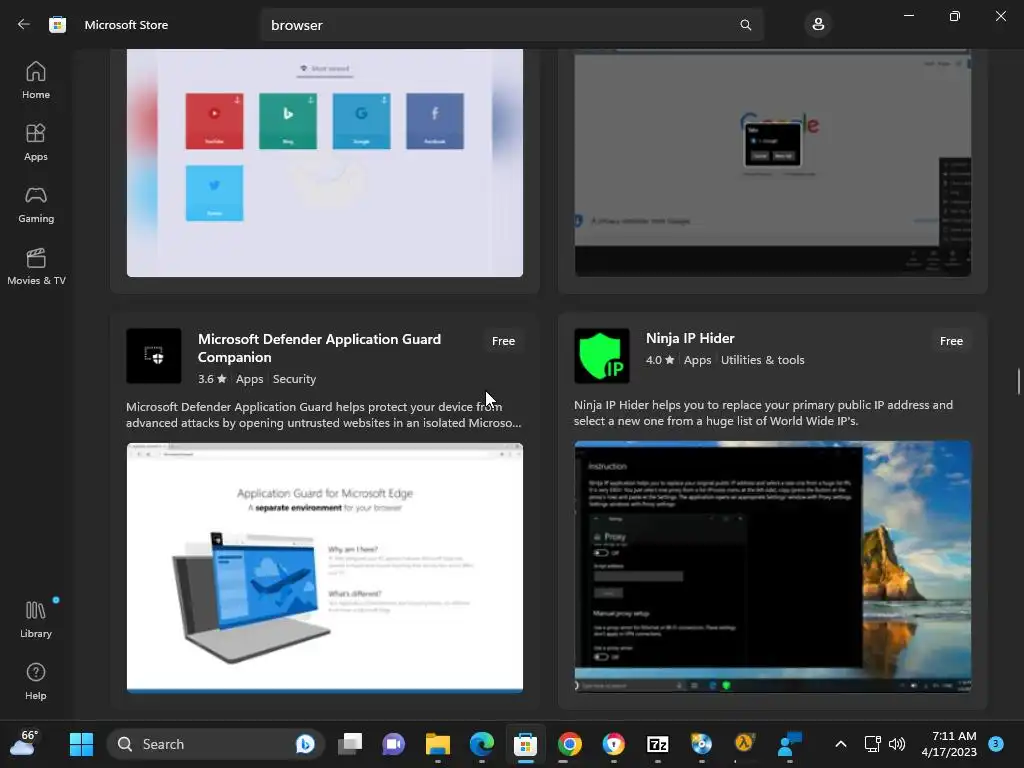The height and width of the screenshot is (768, 1024).
Task: Open Home in the sidebar
Action: click(36, 80)
